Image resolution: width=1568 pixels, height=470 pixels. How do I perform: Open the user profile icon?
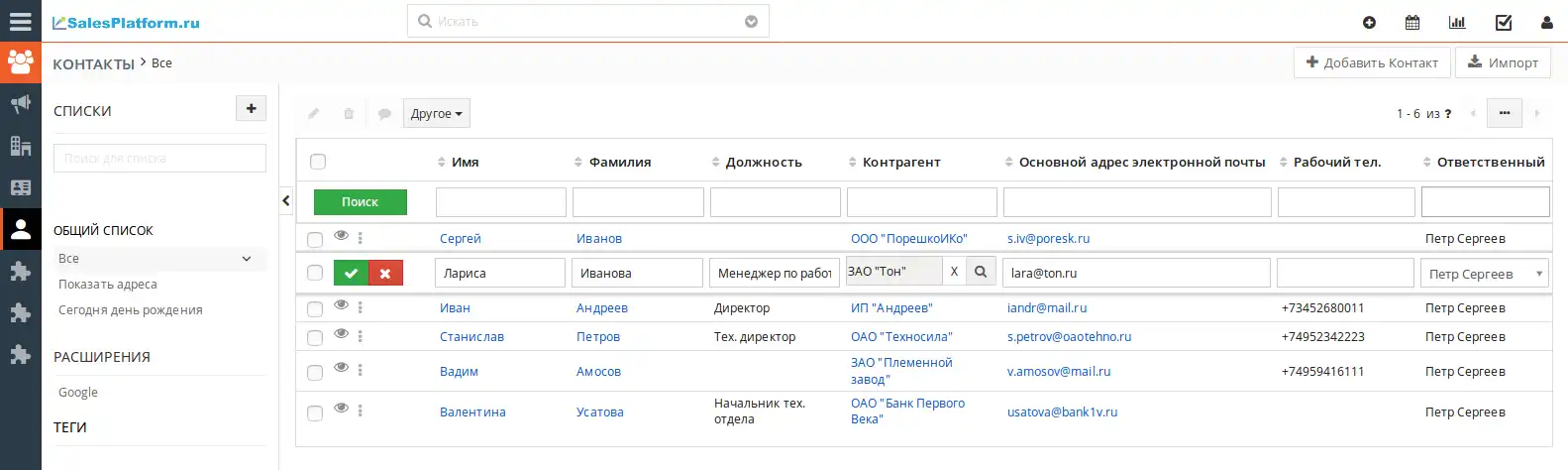coord(1546,22)
